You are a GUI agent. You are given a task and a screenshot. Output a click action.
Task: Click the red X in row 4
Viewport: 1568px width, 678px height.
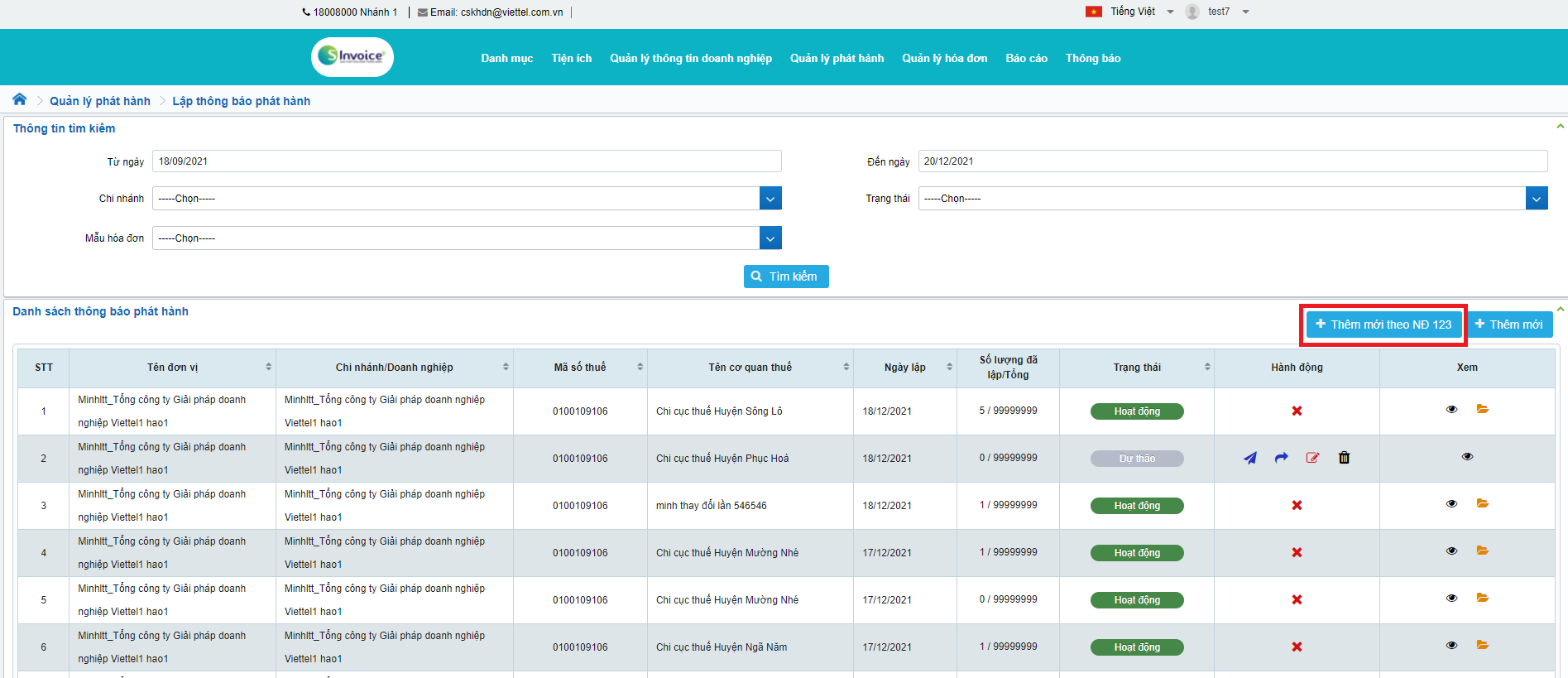[x=1297, y=553]
